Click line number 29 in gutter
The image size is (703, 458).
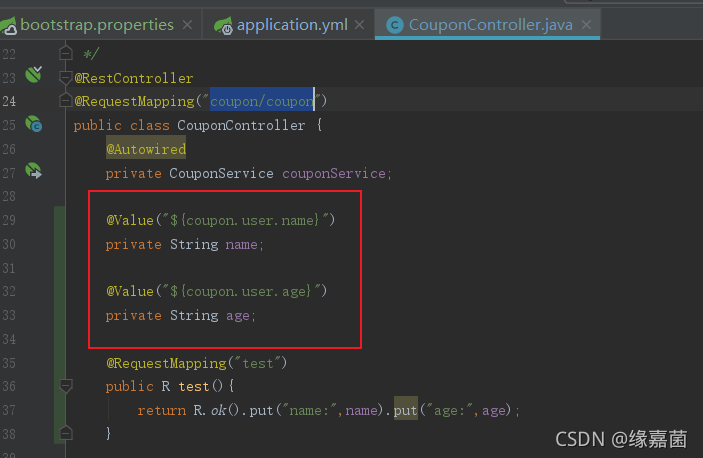point(9,220)
